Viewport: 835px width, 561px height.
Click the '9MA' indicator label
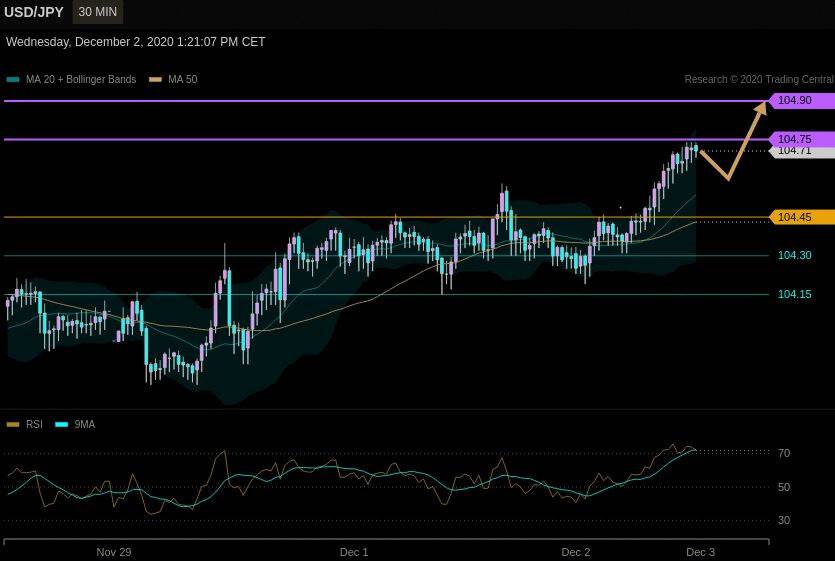pos(85,425)
